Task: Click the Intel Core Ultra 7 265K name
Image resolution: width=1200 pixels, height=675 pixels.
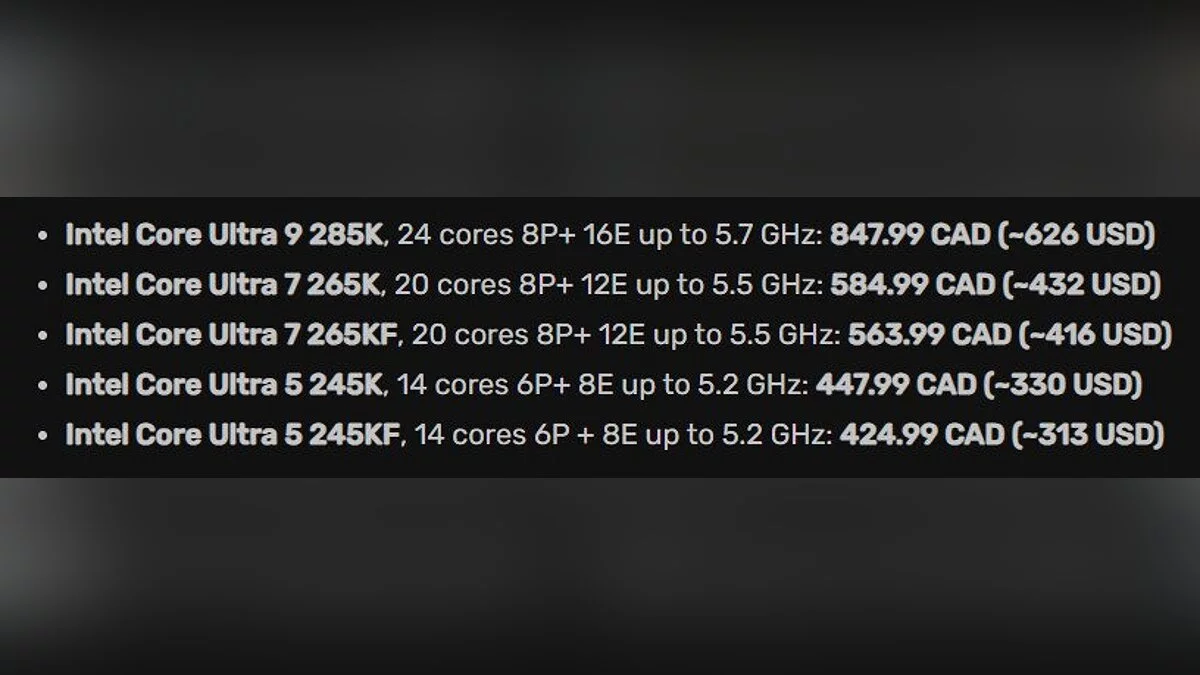Action: pyautogui.click(x=223, y=285)
